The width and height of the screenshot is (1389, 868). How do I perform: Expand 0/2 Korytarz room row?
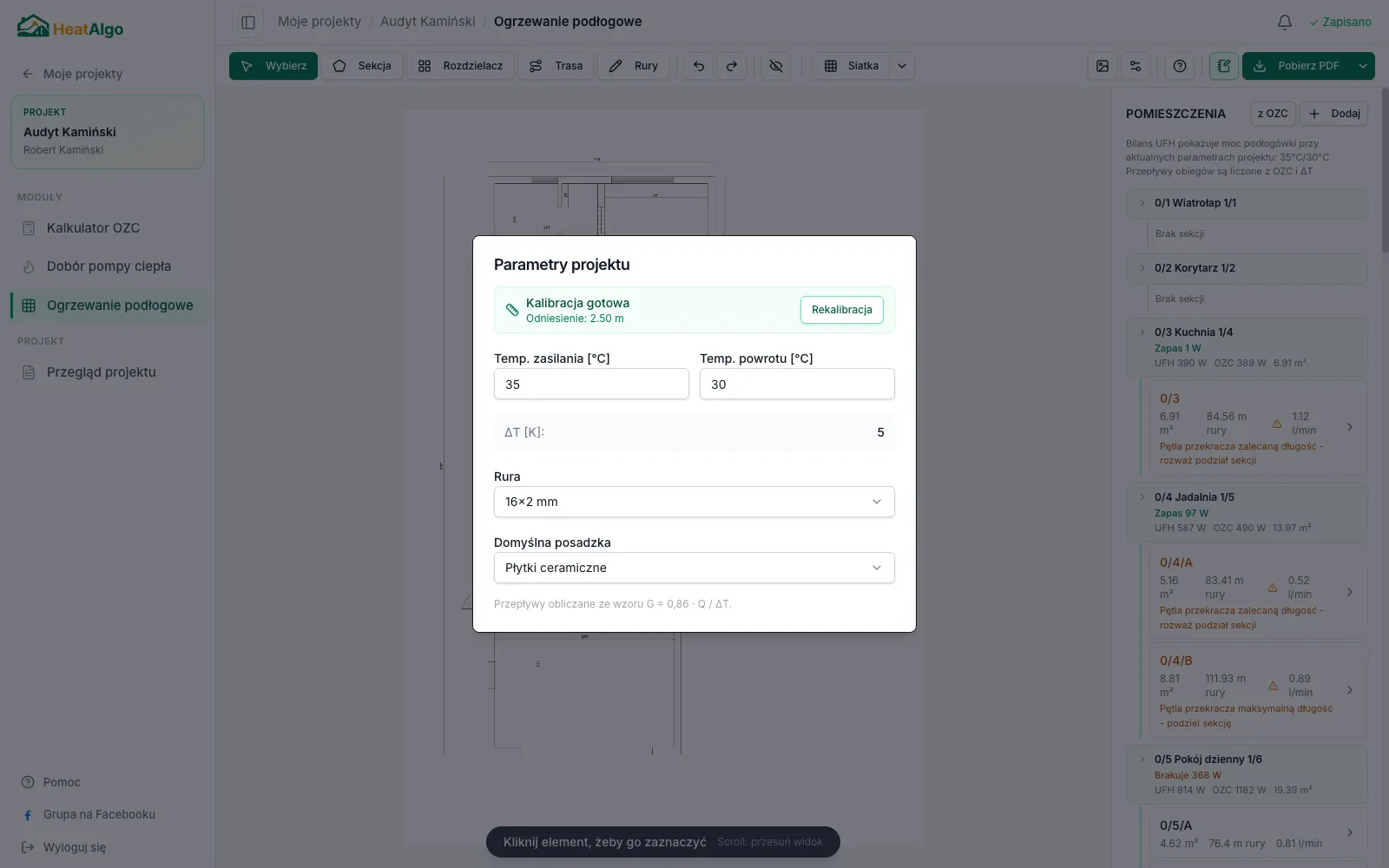[x=1247, y=268]
